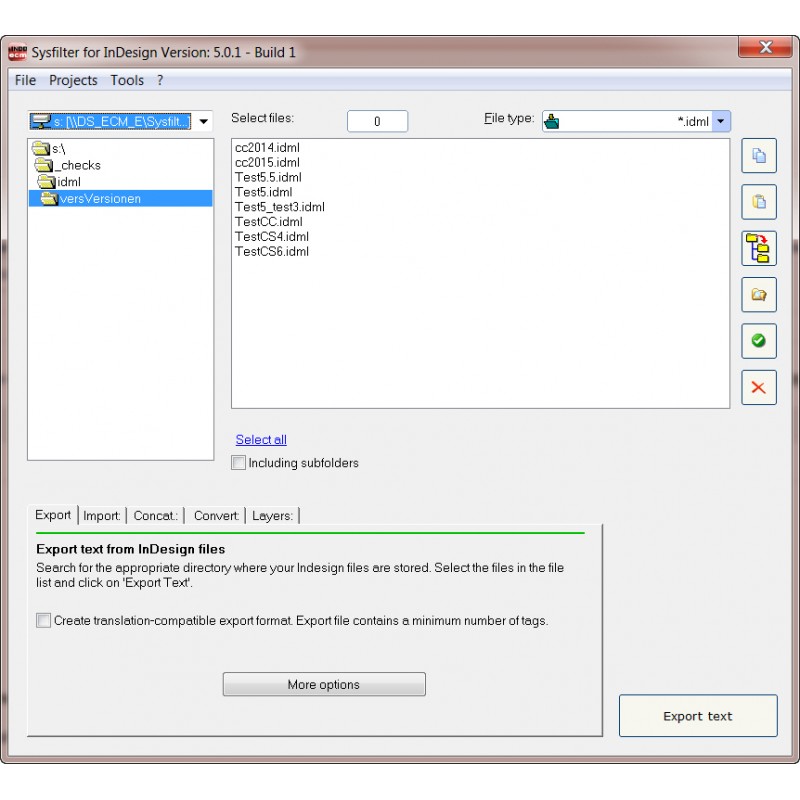Click the paste files icon button
The width and height of the screenshot is (800, 800).
click(x=759, y=202)
